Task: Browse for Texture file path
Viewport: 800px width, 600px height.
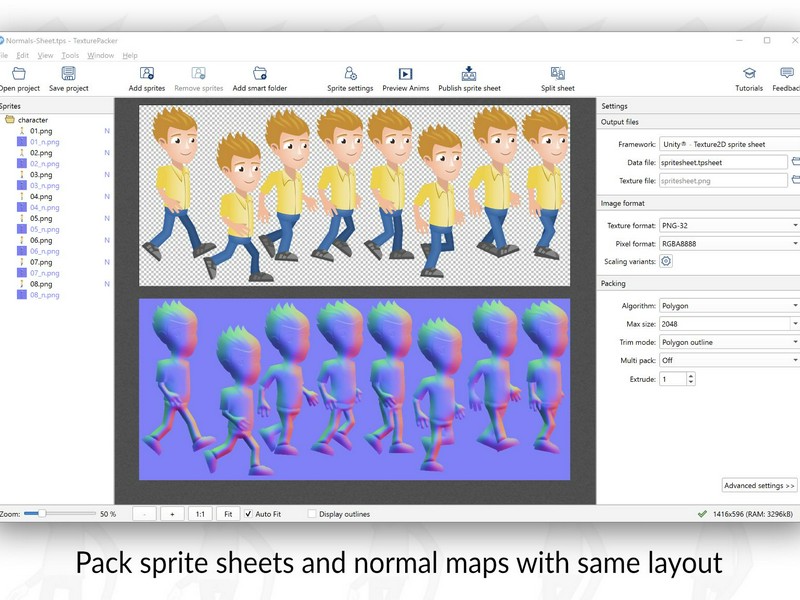Action: coord(795,180)
